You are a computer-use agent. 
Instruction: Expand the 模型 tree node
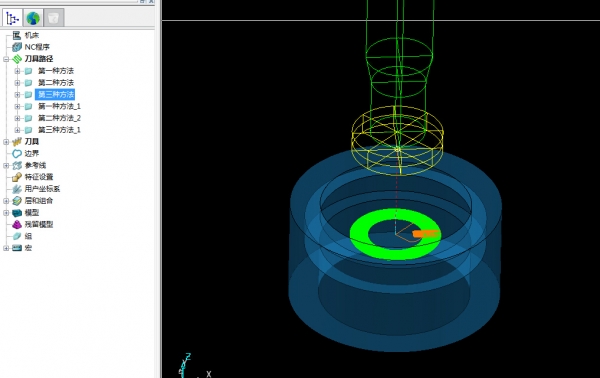6,213
